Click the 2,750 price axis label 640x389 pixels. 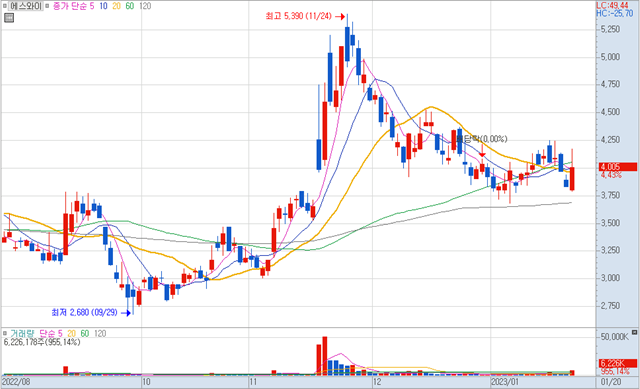pyautogui.click(x=610, y=306)
